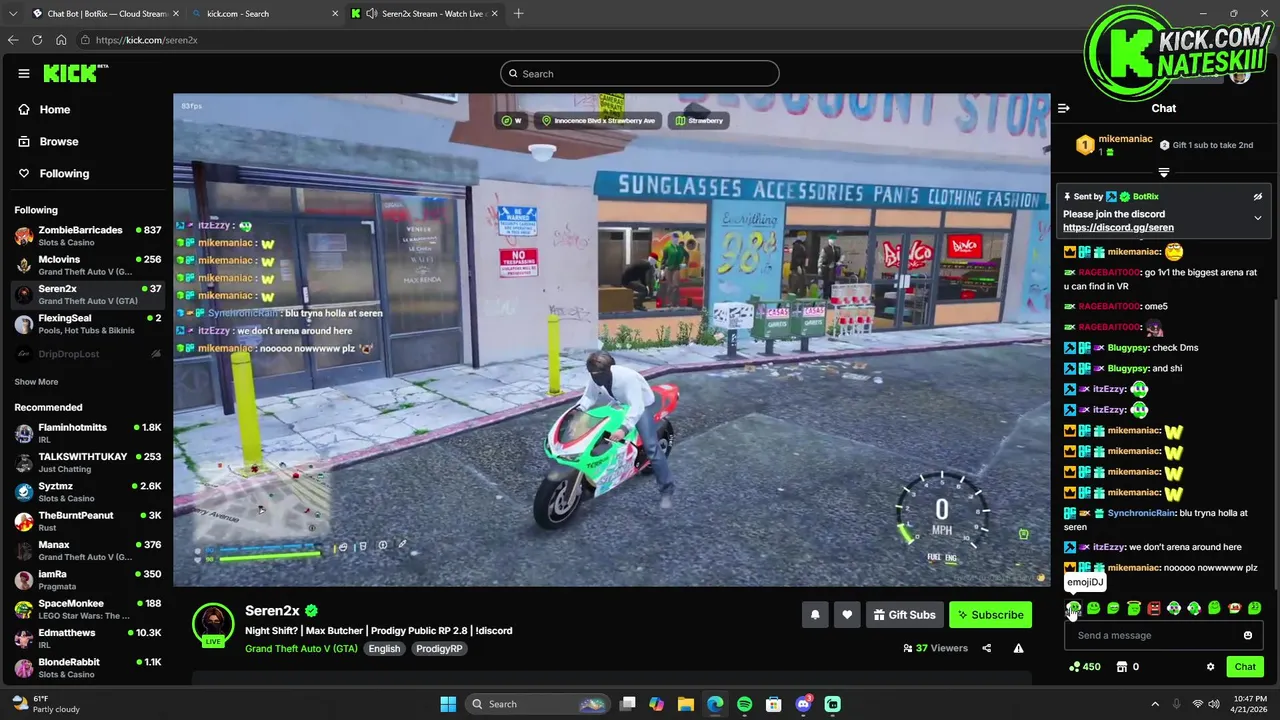
Task: Expand the pinned message chevron
Action: point(1258,218)
